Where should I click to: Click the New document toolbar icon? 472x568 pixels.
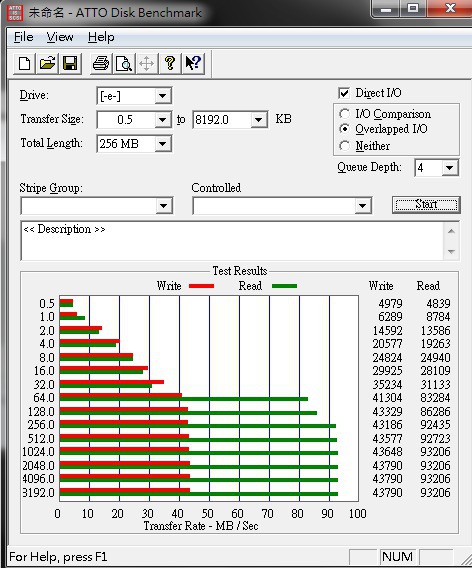click(25, 64)
